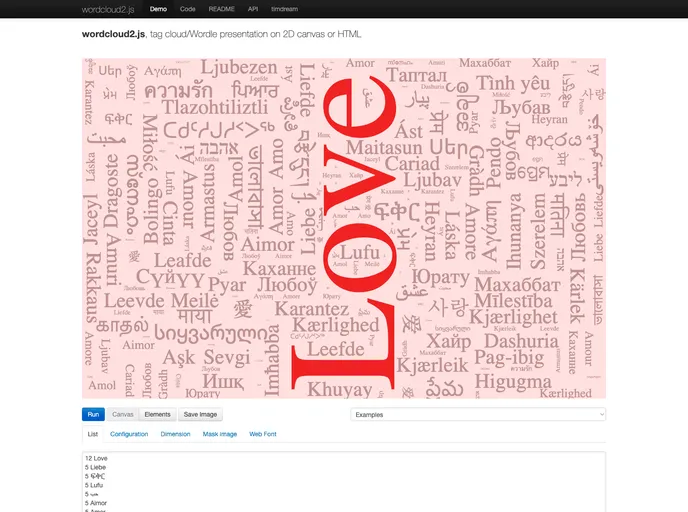Click the word Mīlestība in the cloud
Screen dimensions: 688x512
point(513,301)
